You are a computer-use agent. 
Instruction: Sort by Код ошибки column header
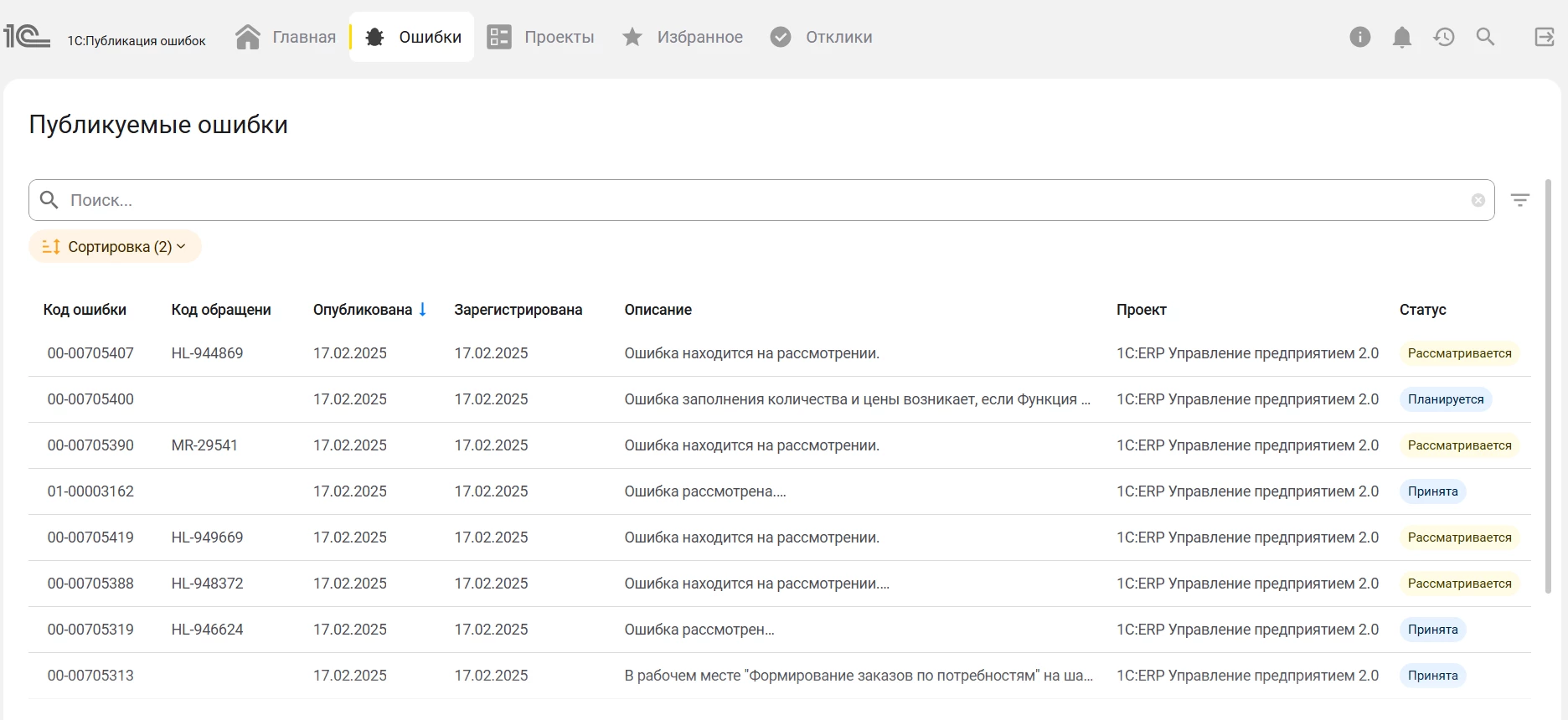pos(85,310)
